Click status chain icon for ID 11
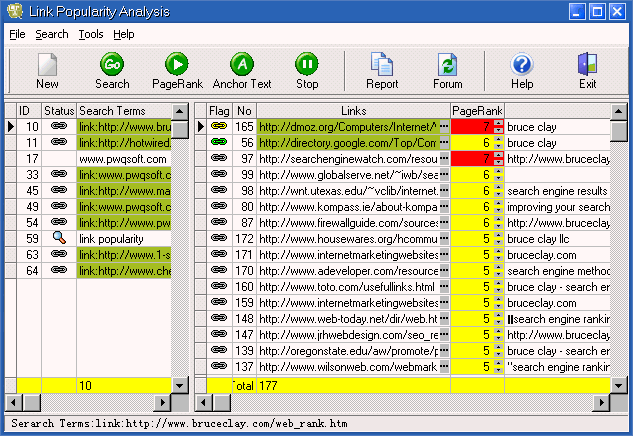The image size is (633, 436). pos(59,142)
